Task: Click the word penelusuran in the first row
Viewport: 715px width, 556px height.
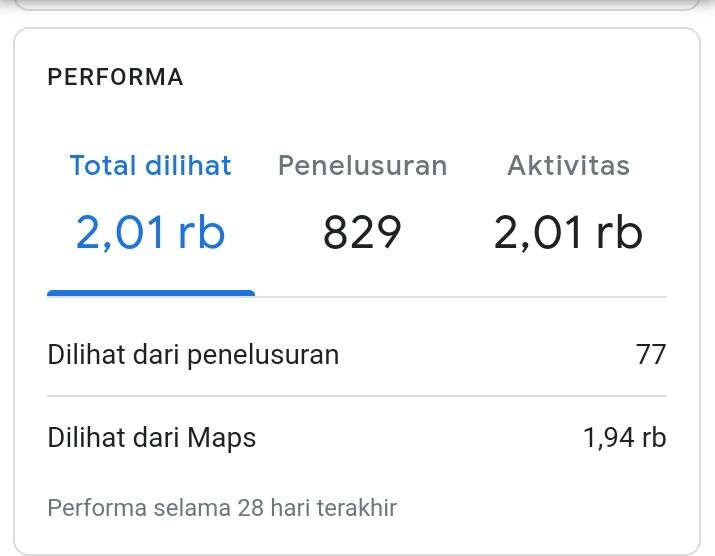Action: pos(263,355)
